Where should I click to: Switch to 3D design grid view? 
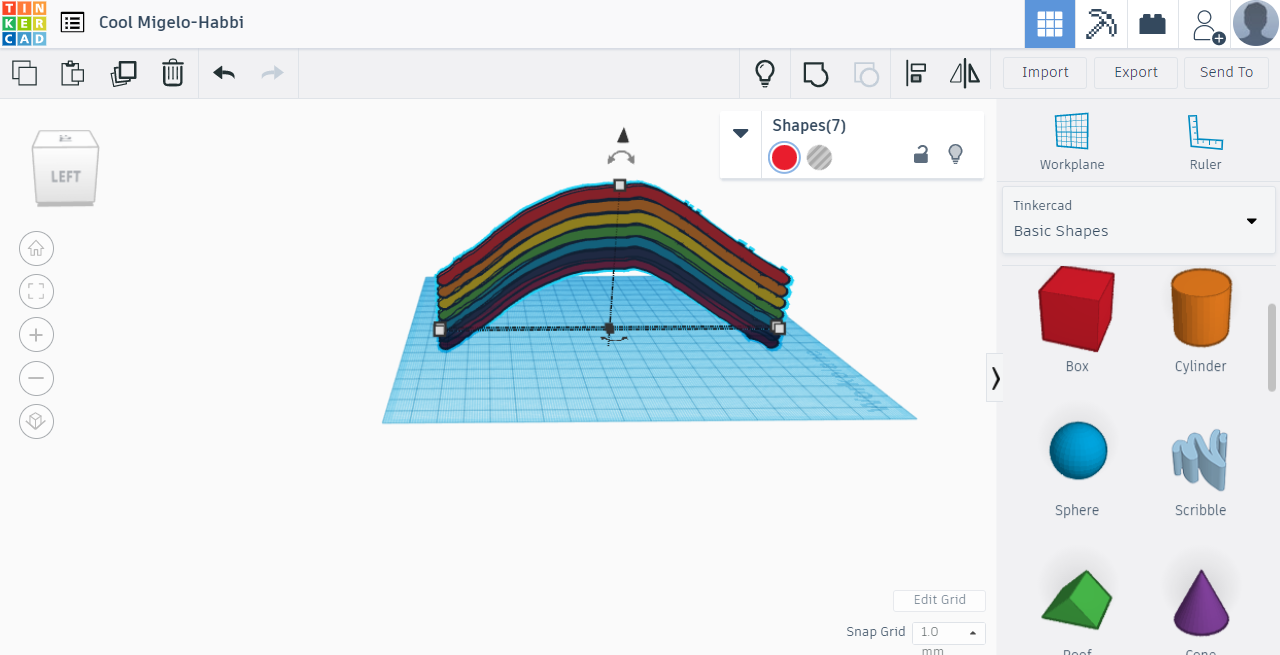(1050, 24)
